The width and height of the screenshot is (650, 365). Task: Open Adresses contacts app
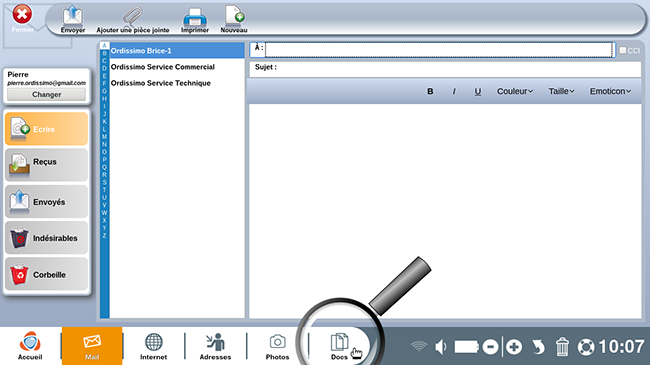click(x=215, y=346)
